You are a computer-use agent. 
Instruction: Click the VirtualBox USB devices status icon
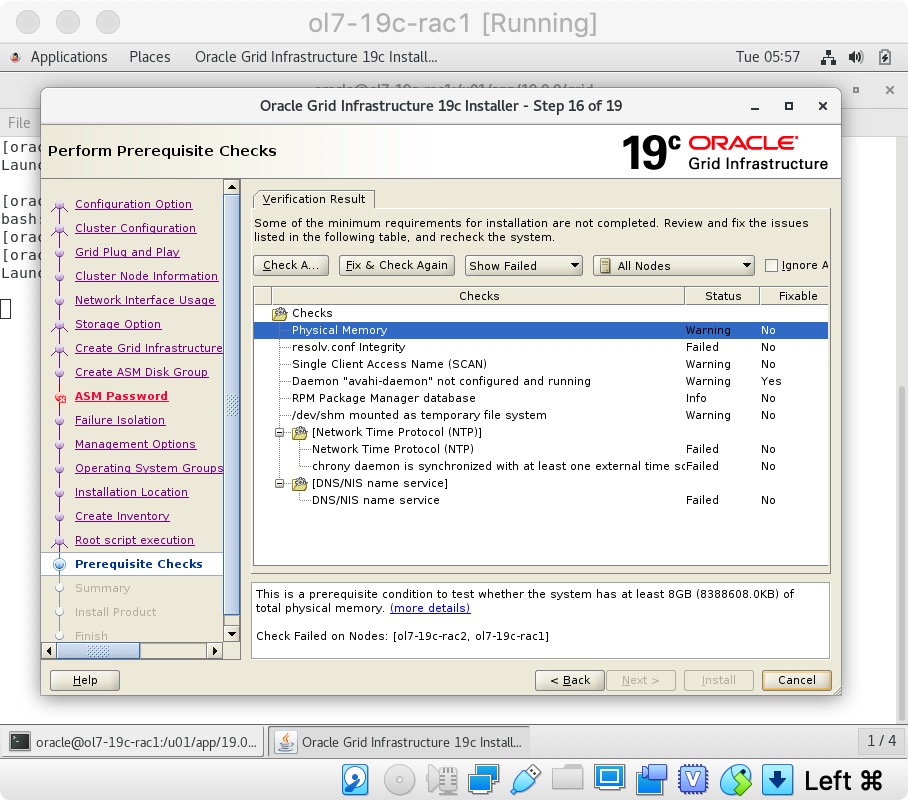pyautogui.click(x=526, y=780)
